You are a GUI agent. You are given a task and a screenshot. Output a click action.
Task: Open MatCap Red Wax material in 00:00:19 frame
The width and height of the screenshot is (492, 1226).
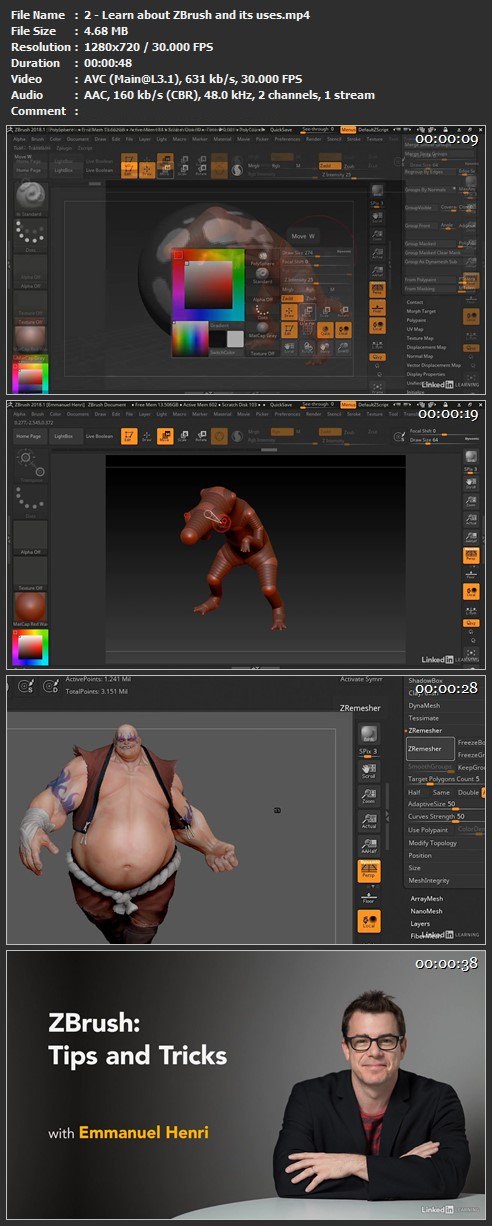coord(30,608)
